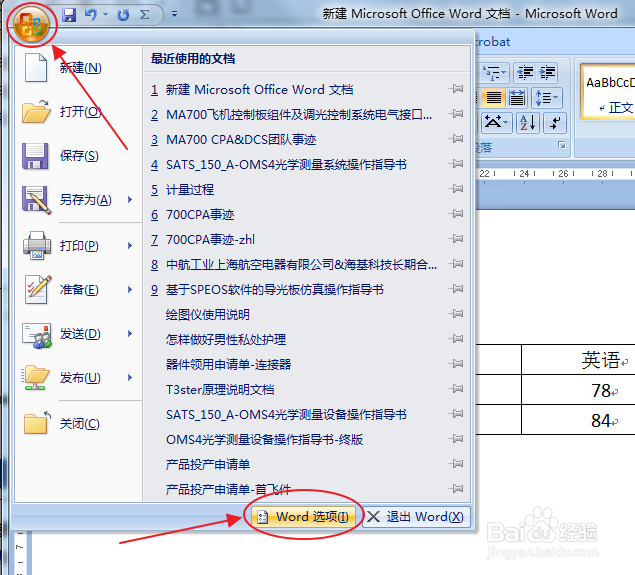635x575 pixels.
Task: Pin the MA700飞机控制板组件 recent entry
Action: [456, 114]
